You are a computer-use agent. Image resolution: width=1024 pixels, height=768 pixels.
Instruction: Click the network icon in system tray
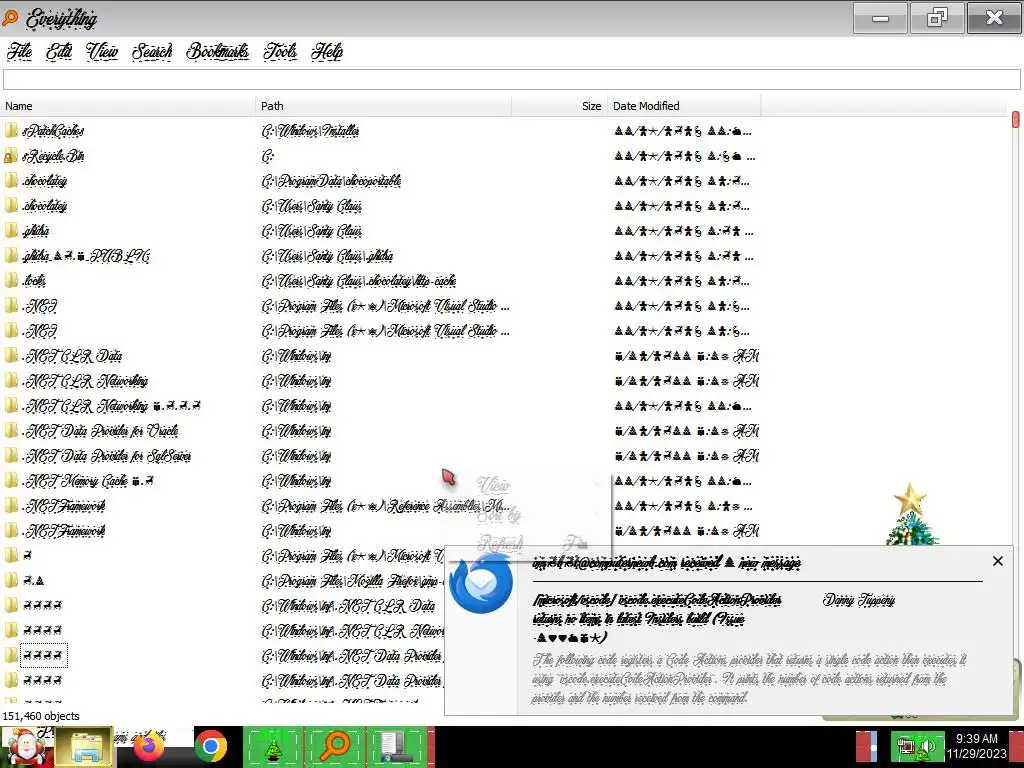click(x=906, y=748)
